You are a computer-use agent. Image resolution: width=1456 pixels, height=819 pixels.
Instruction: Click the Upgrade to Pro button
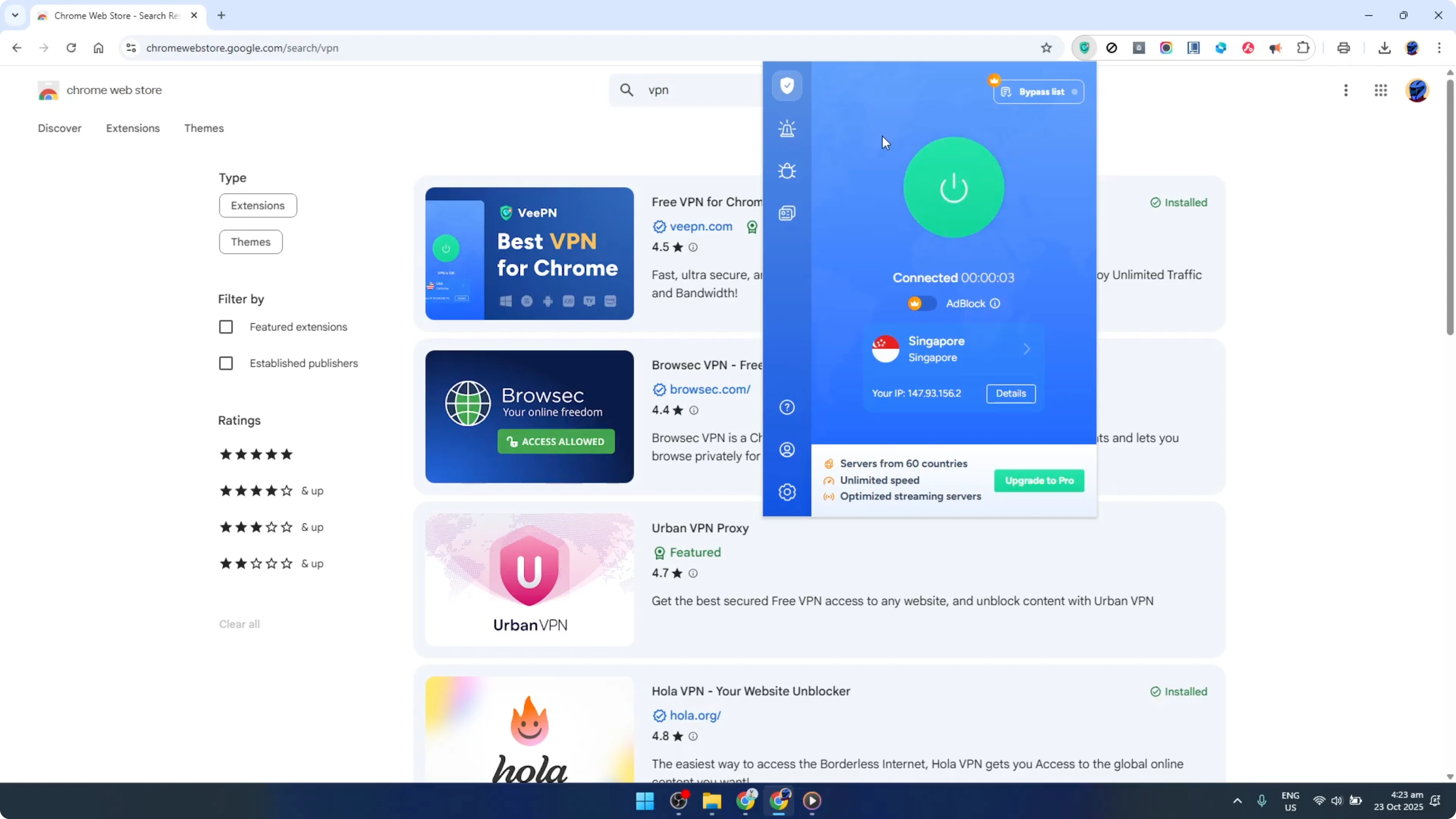pyautogui.click(x=1039, y=480)
